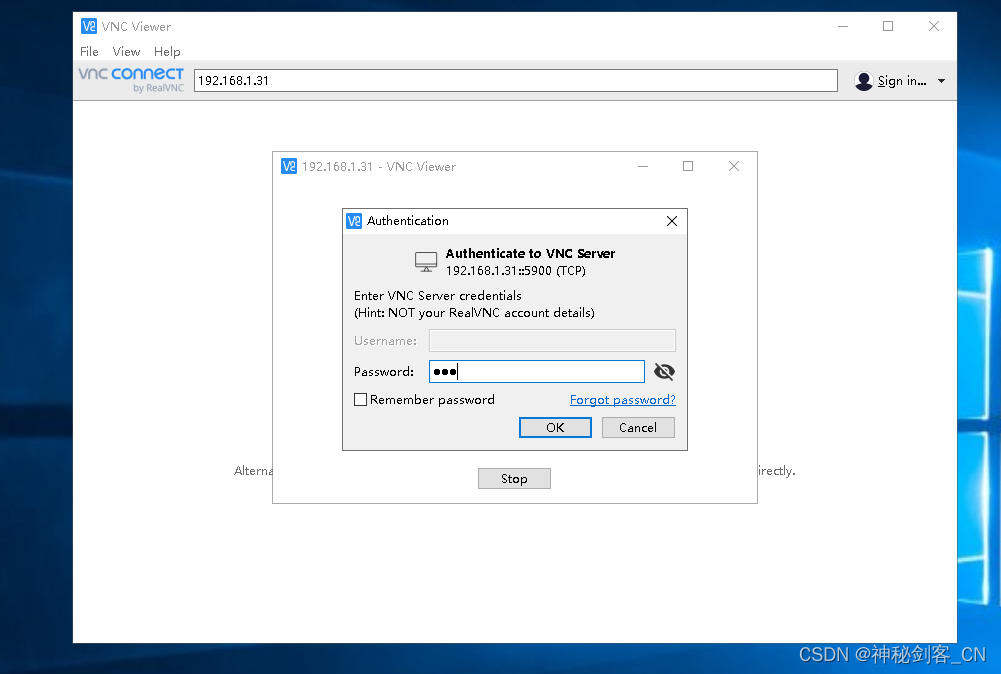Open the Help menu
Image resolution: width=1001 pixels, height=674 pixels.
tap(167, 52)
